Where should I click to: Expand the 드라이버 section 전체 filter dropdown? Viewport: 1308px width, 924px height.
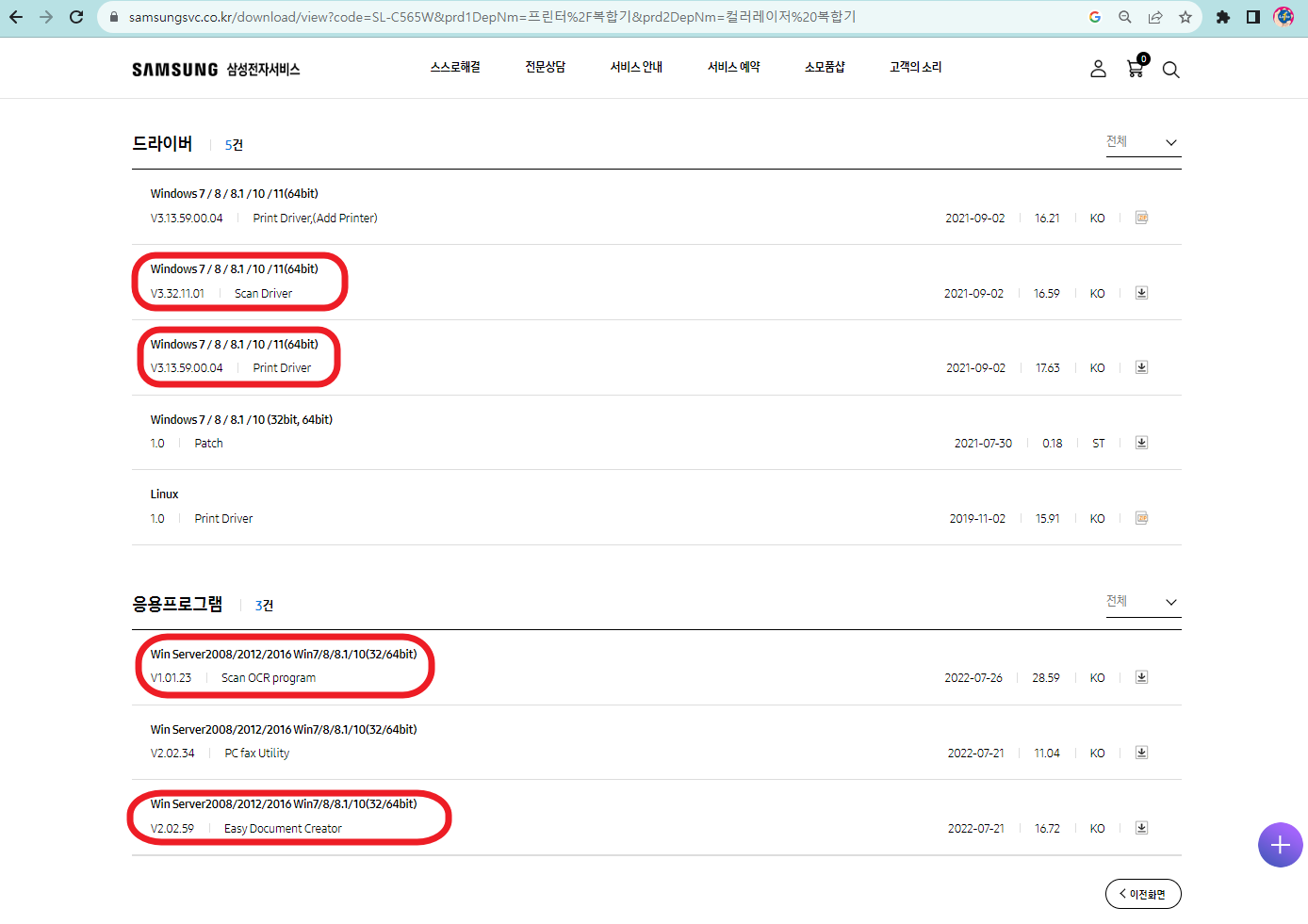[x=1143, y=142]
